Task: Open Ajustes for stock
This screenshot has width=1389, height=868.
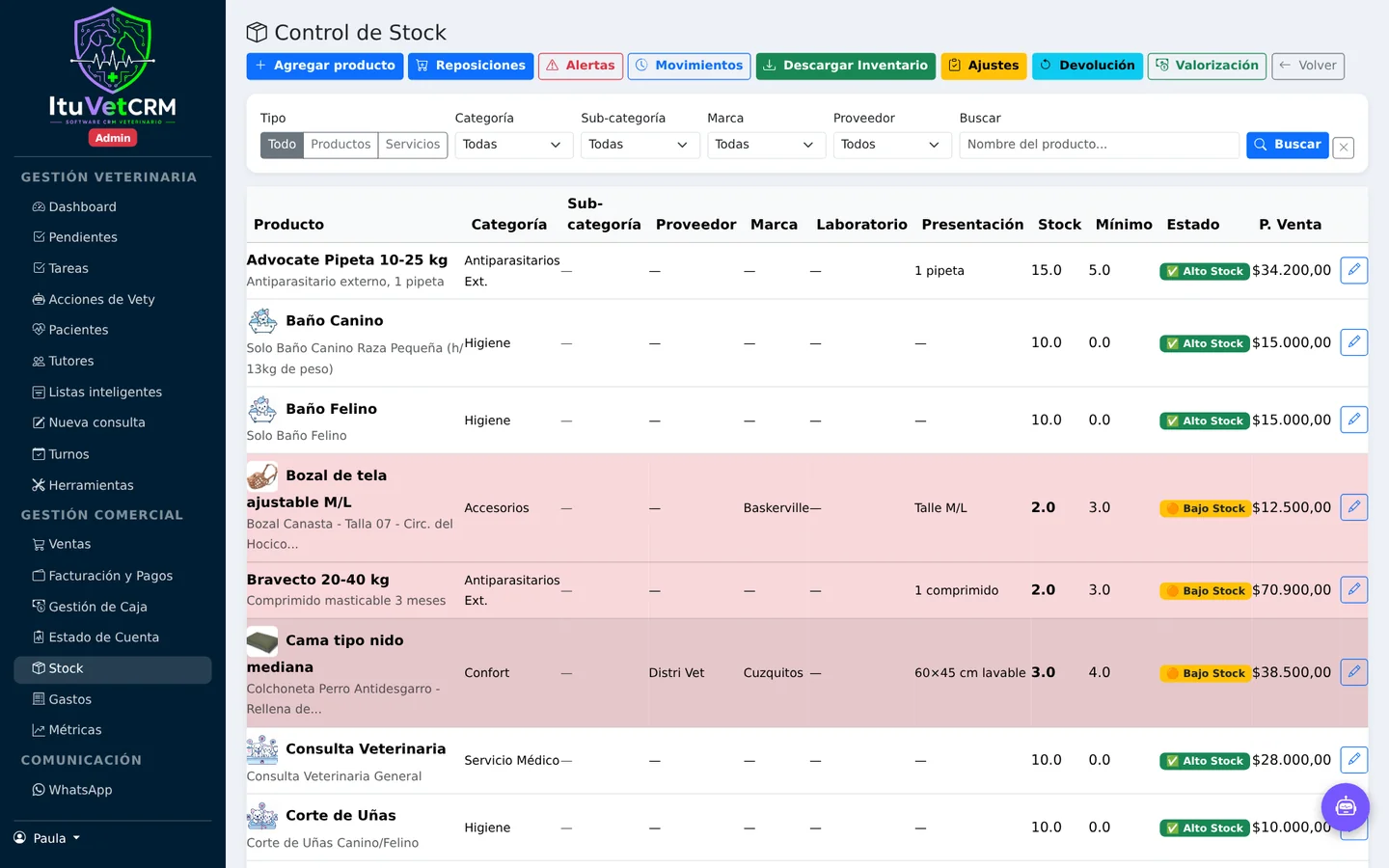Action: click(984, 66)
